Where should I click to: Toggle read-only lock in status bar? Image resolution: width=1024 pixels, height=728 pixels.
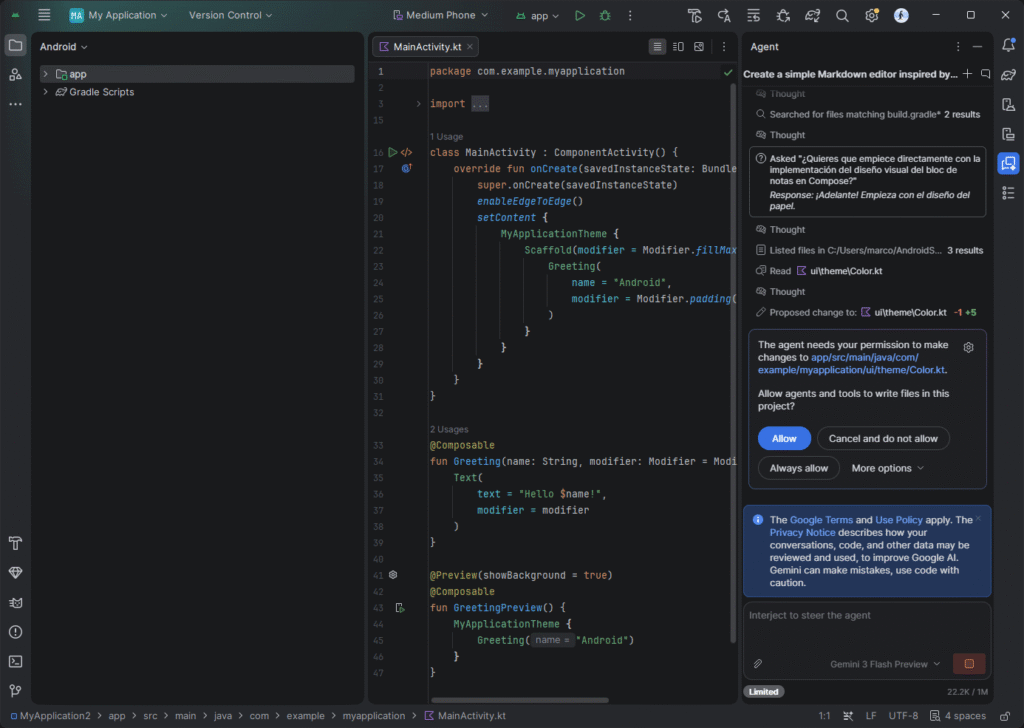(x=1005, y=716)
